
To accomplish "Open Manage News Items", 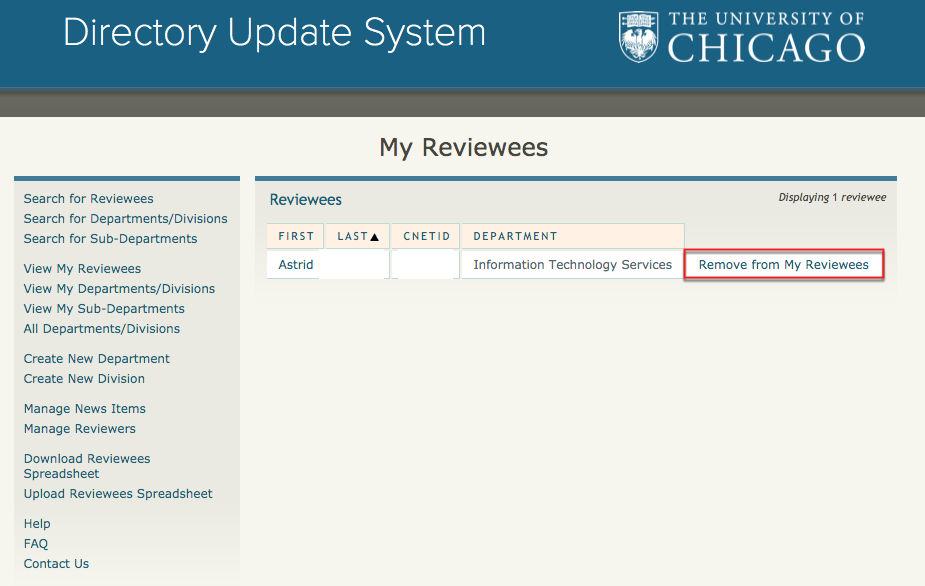I will click(x=85, y=409).
